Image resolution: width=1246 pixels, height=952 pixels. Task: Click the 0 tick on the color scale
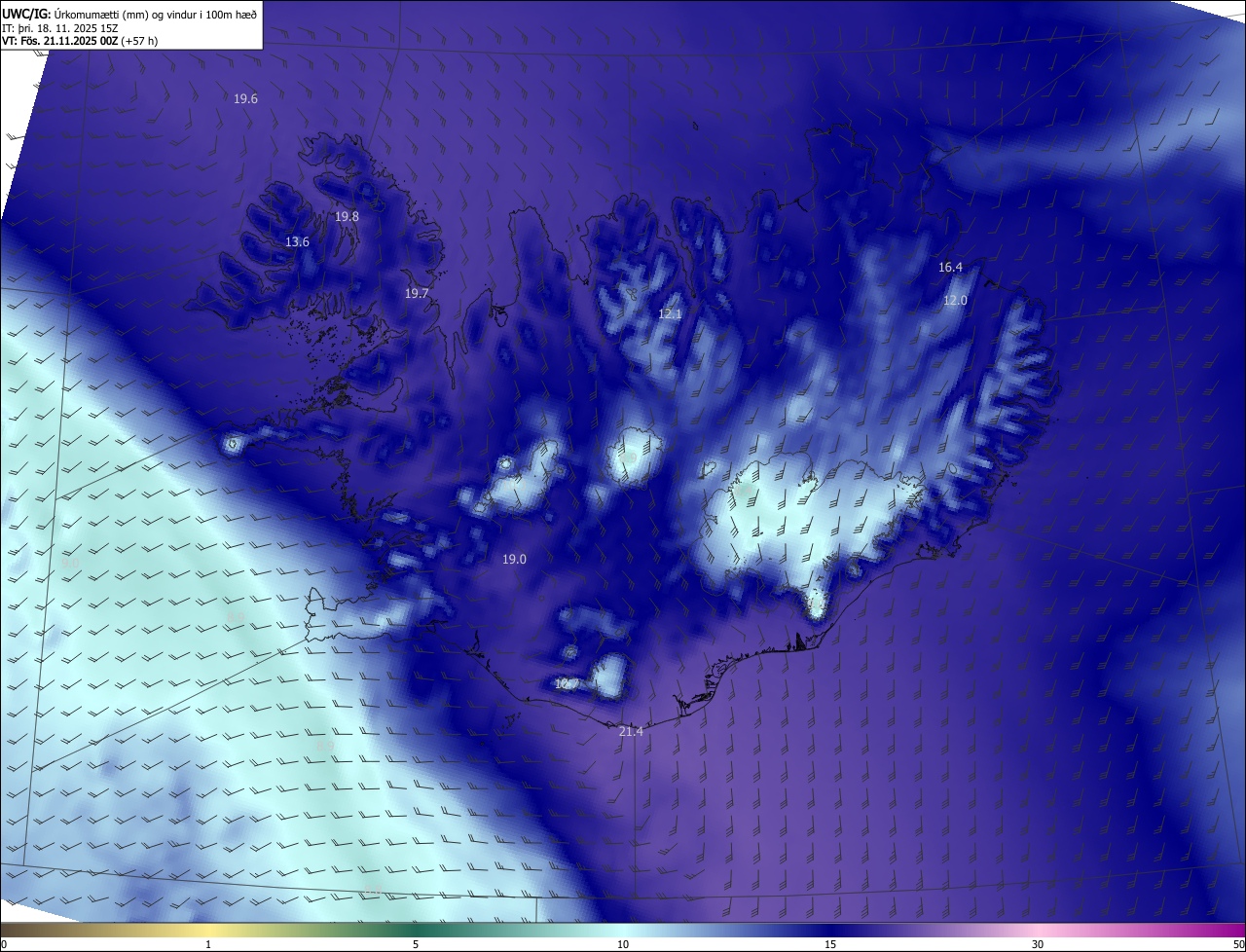click(4, 944)
